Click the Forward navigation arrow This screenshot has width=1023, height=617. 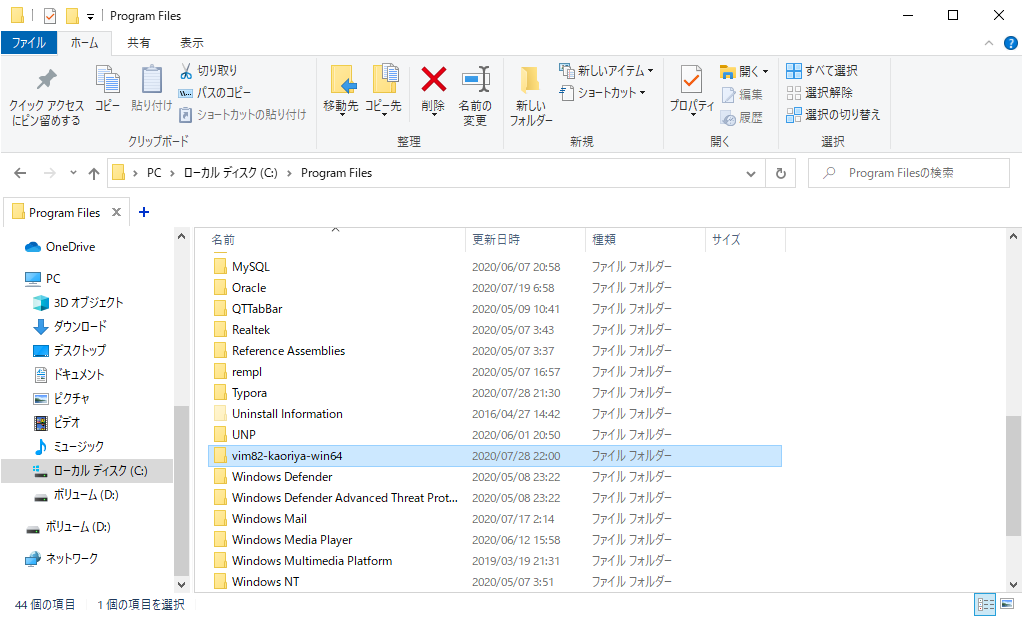pyautogui.click(x=50, y=173)
